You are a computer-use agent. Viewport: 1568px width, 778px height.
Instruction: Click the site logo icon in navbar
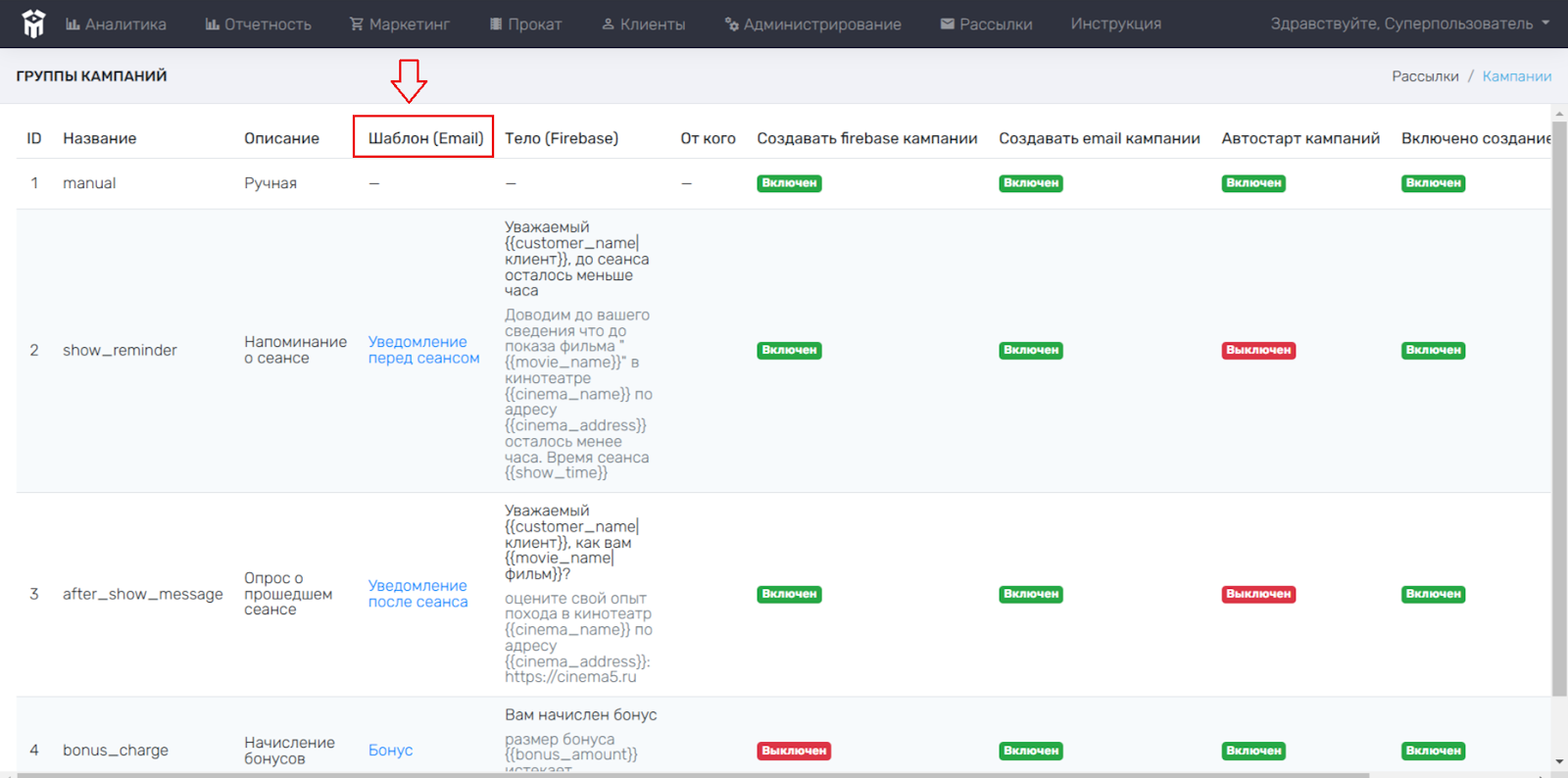[33, 24]
